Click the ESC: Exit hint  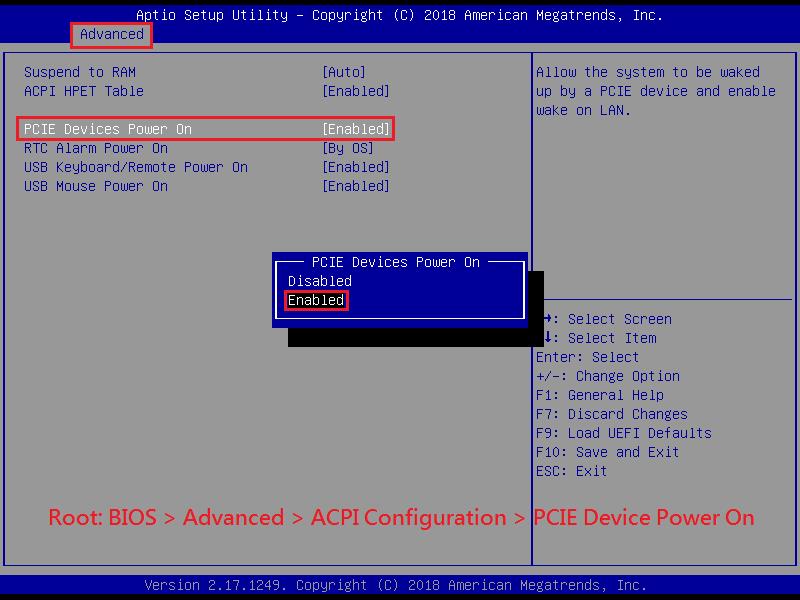coord(571,471)
